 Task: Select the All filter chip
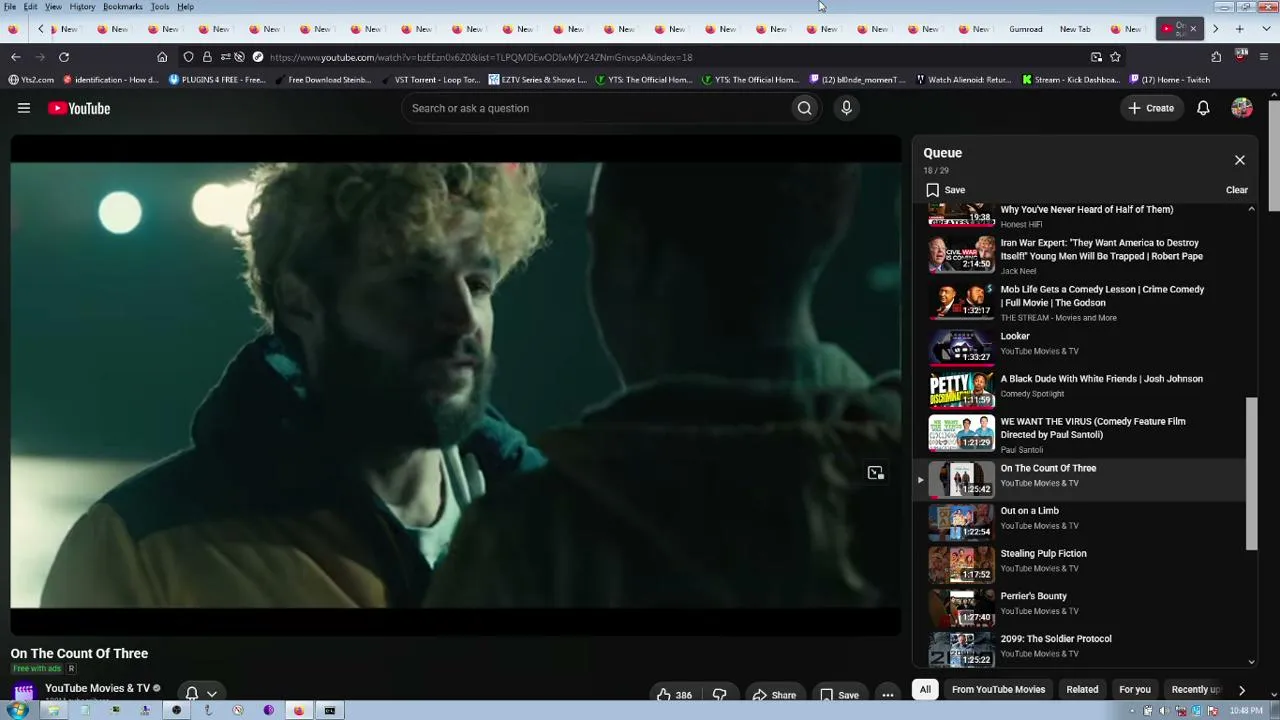(925, 689)
